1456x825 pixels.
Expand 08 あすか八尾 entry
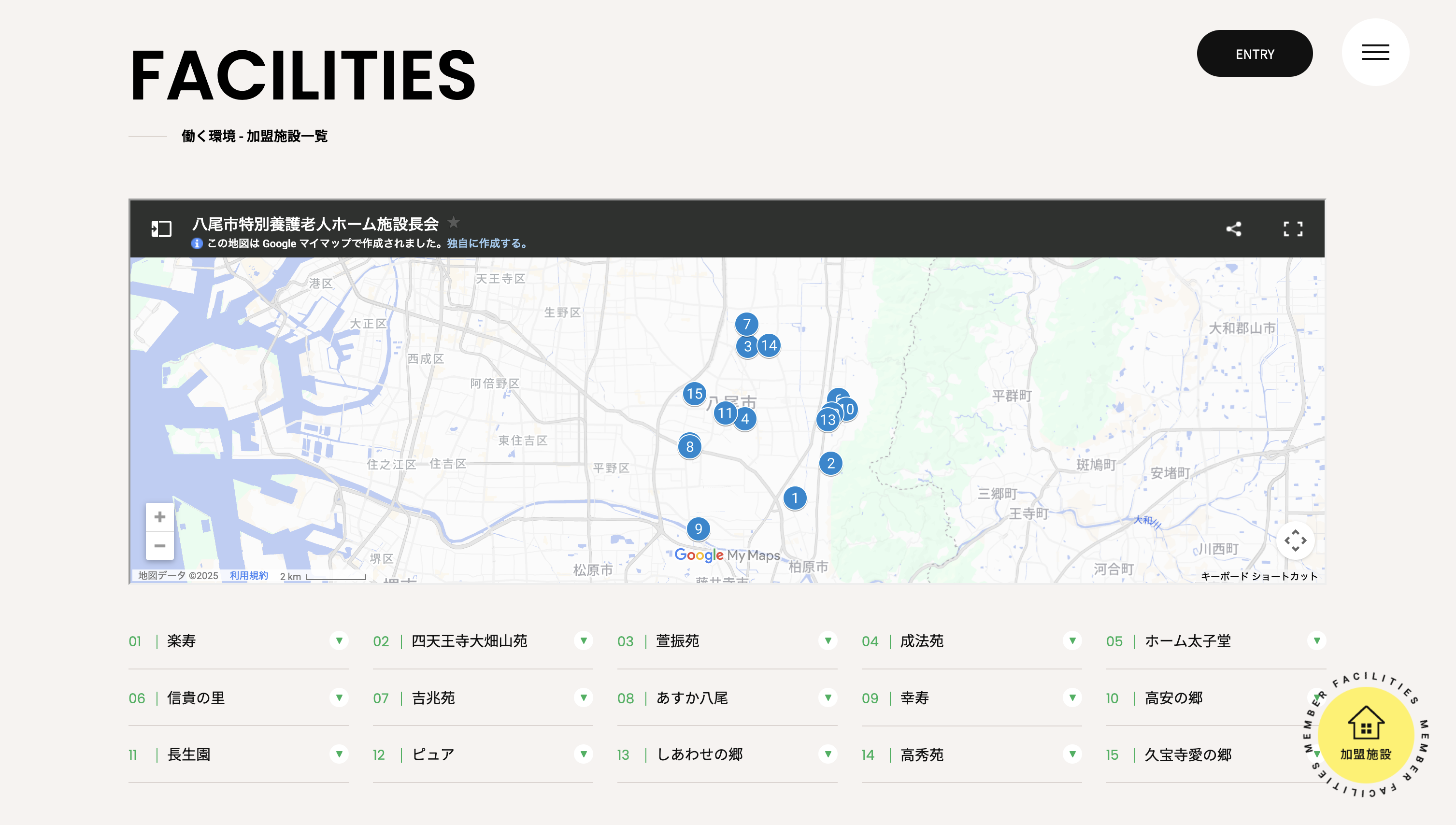coord(828,697)
